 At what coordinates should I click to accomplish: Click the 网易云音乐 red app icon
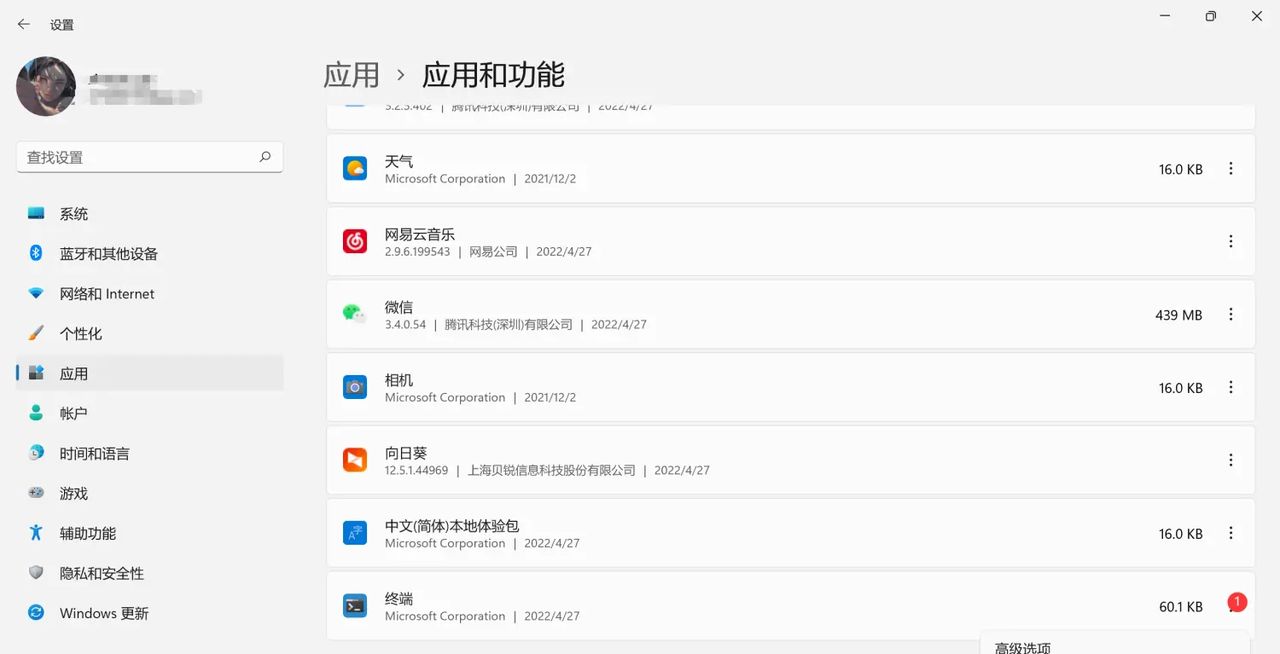(x=355, y=241)
